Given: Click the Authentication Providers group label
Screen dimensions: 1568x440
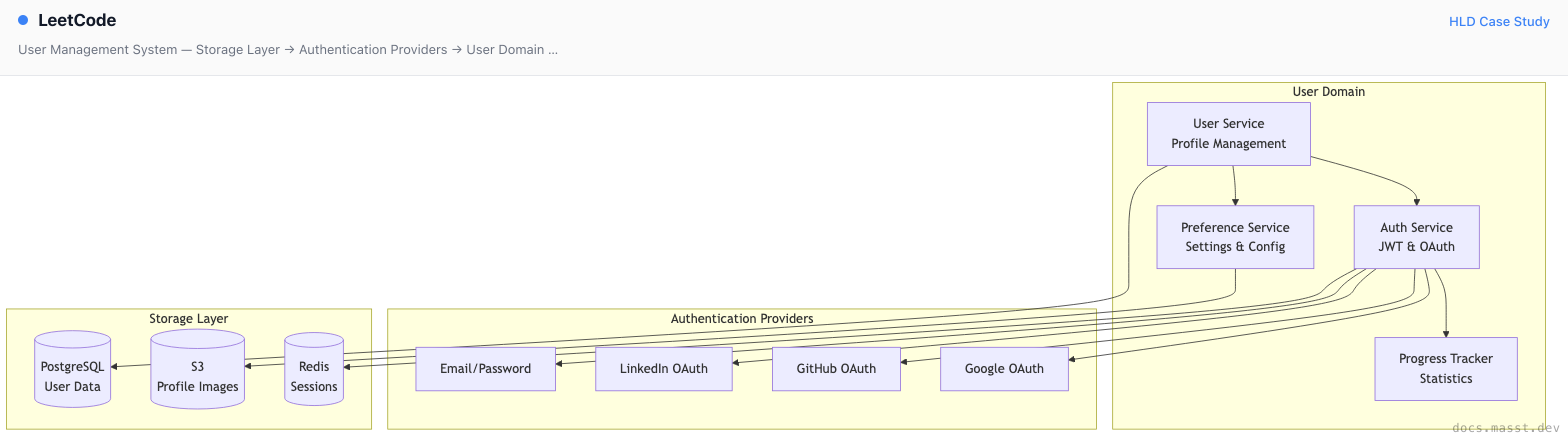Looking at the screenshot, I should [742, 319].
